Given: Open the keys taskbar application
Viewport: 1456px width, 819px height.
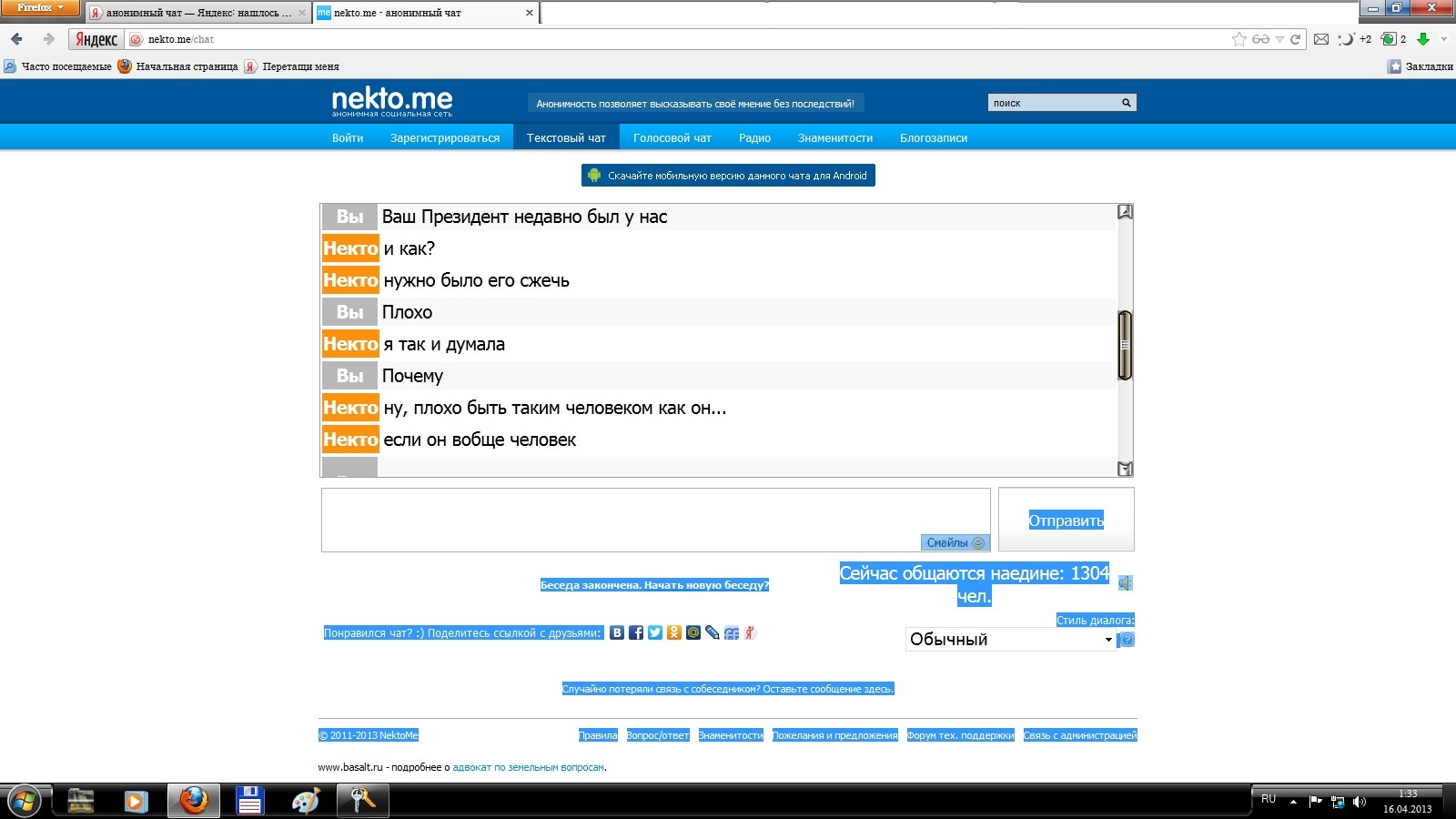Looking at the screenshot, I should pyautogui.click(x=362, y=801).
